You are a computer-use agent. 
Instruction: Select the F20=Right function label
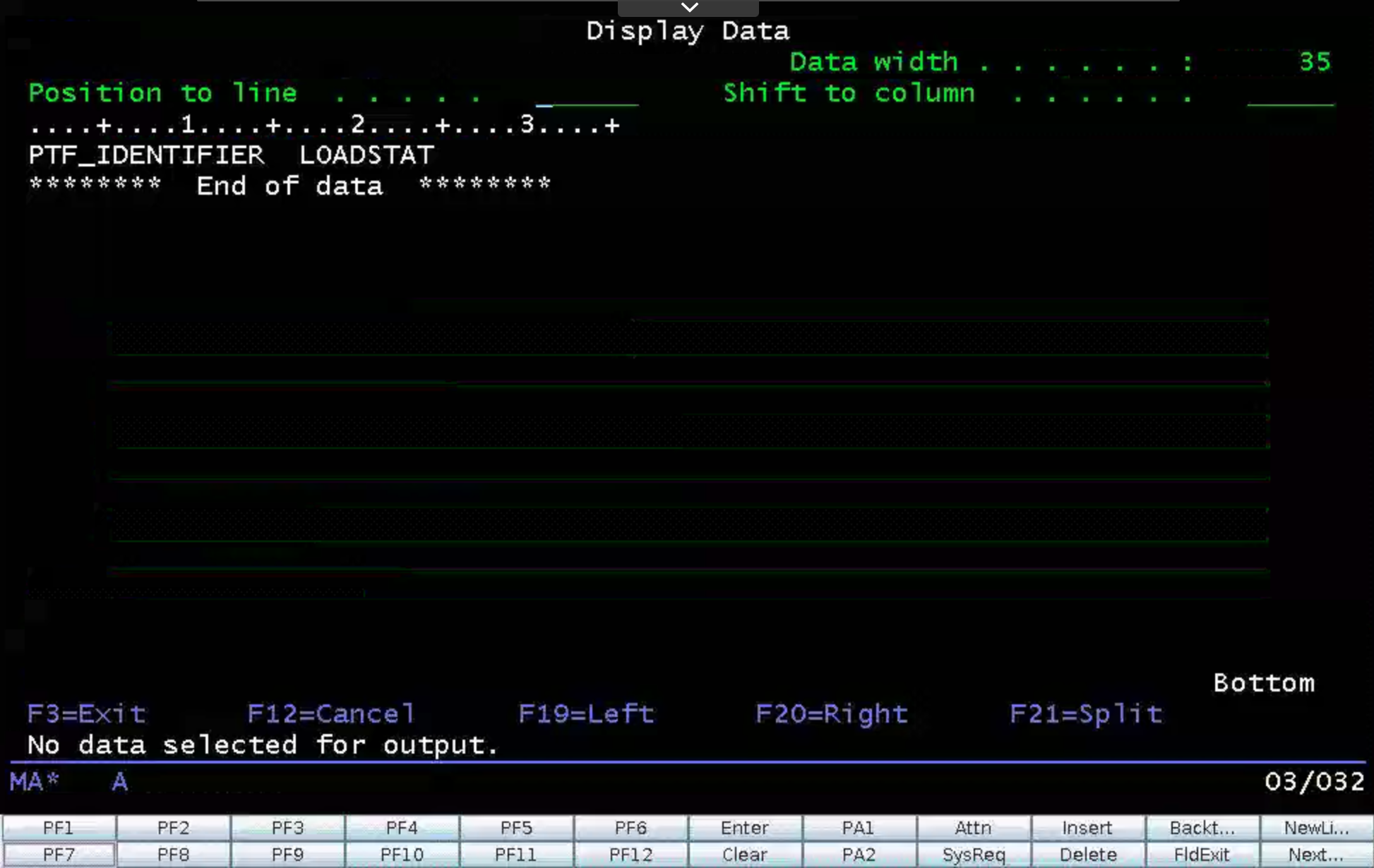pyautogui.click(x=832, y=714)
